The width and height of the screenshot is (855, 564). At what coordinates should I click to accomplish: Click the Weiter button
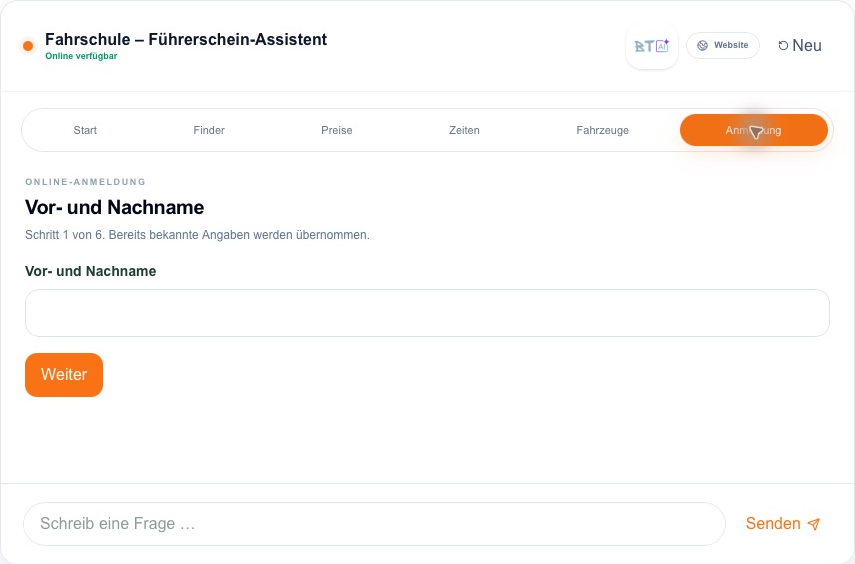click(x=64, y=375)
